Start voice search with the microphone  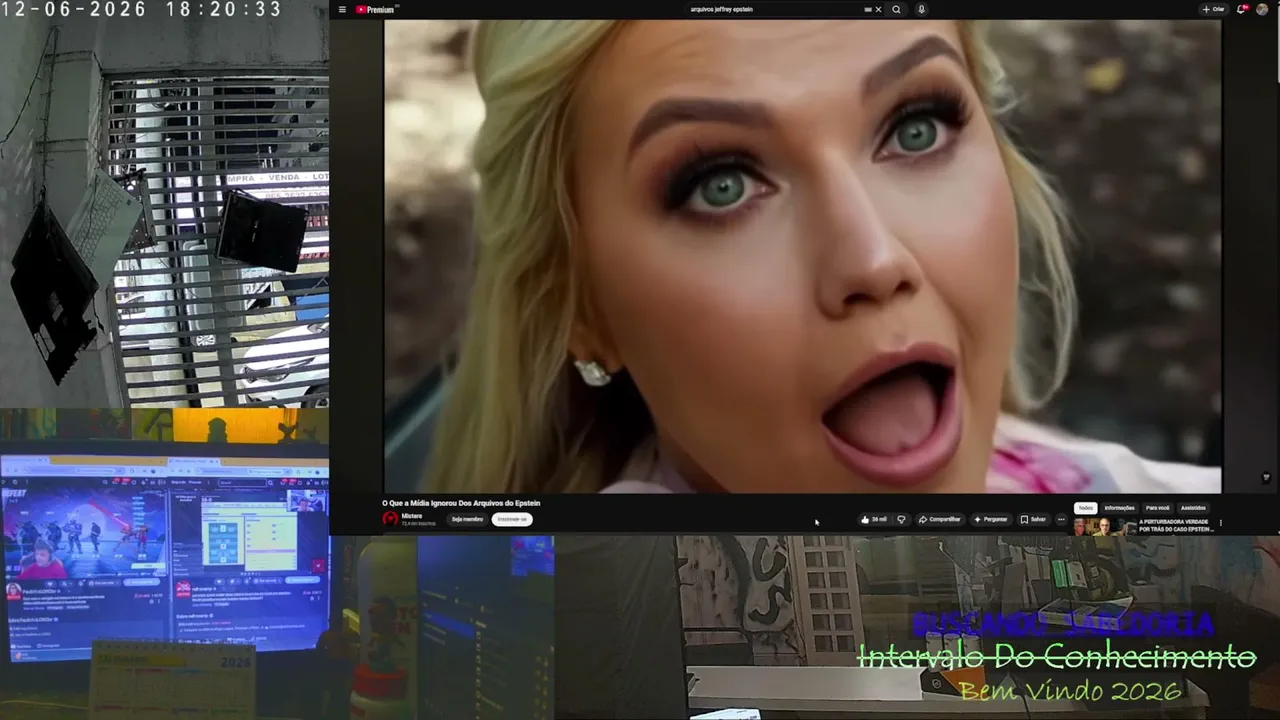921,10
